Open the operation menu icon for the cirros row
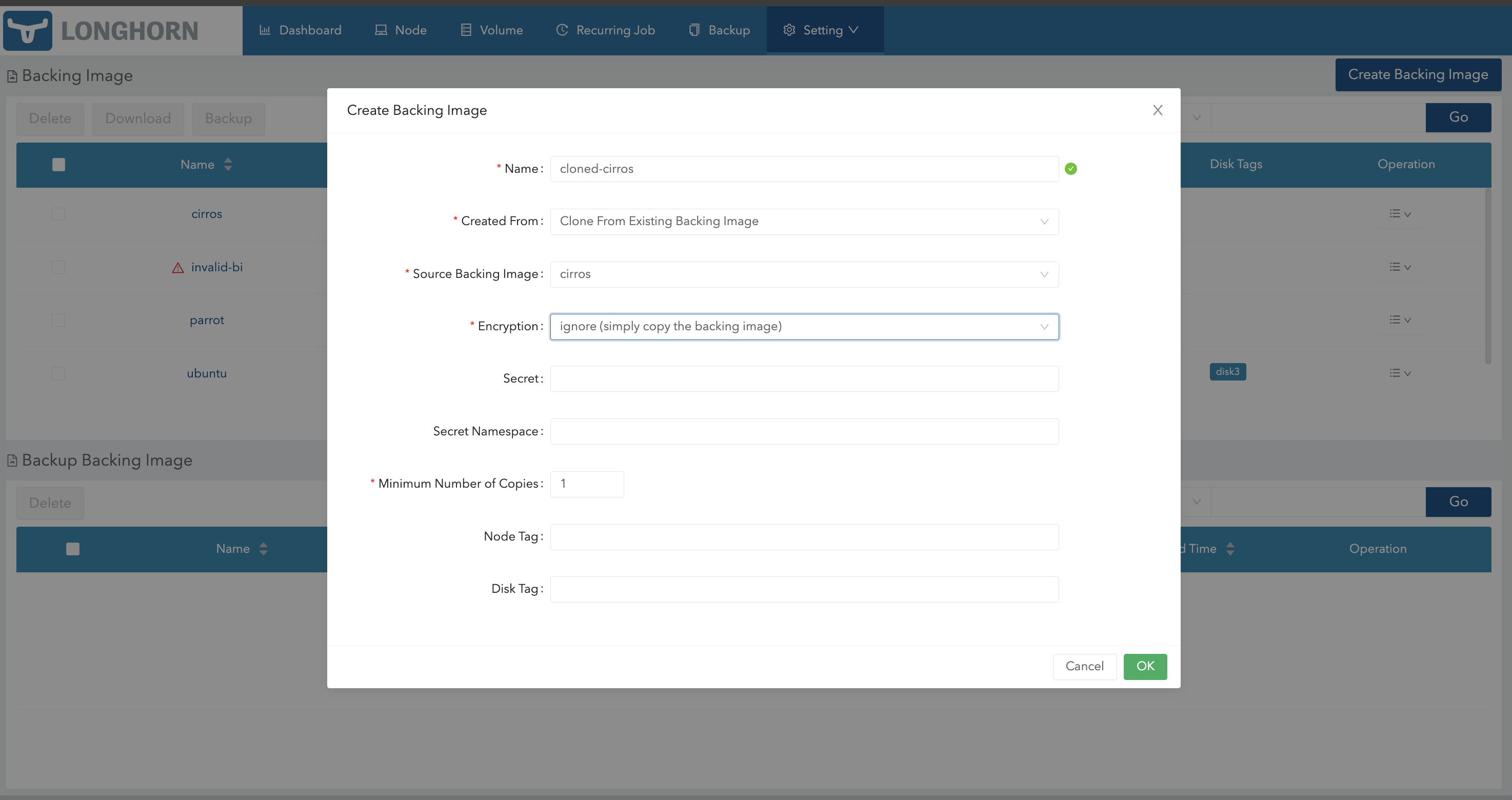Screen dimensions: 1512x800 (x=1399, y=214)
